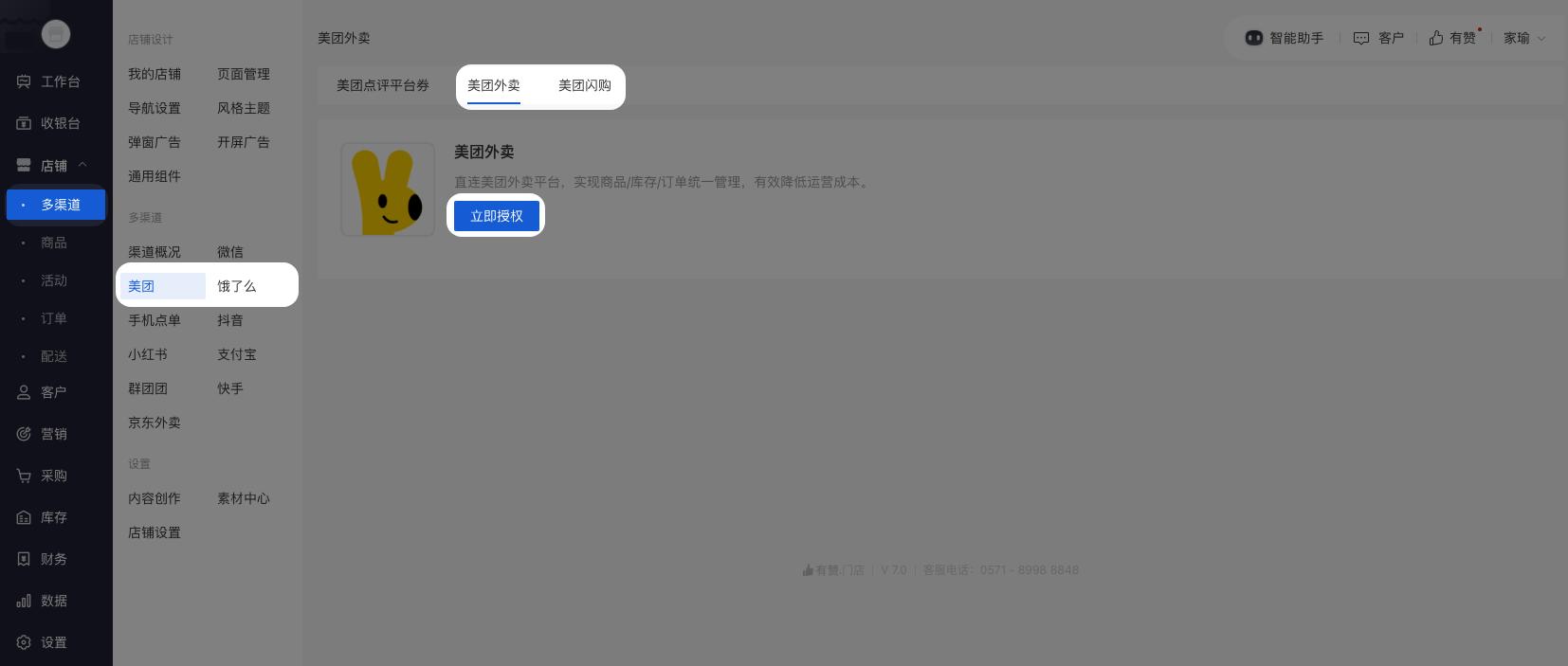Image resolution: width=1568 pixels, height=666 pixels.
Task: Open 饿了么 channel link
Action: [x=236, y=286]
